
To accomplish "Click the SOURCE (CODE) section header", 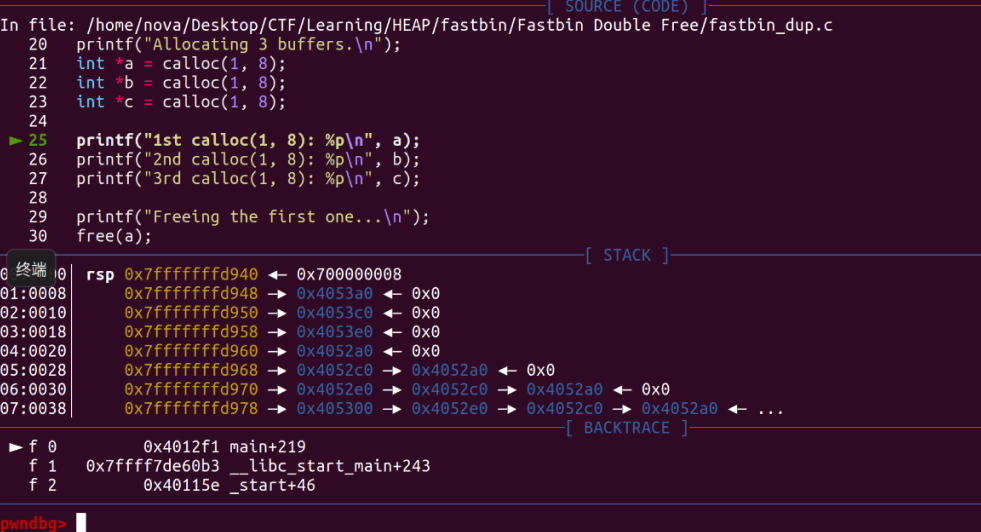I will (626, 7).
